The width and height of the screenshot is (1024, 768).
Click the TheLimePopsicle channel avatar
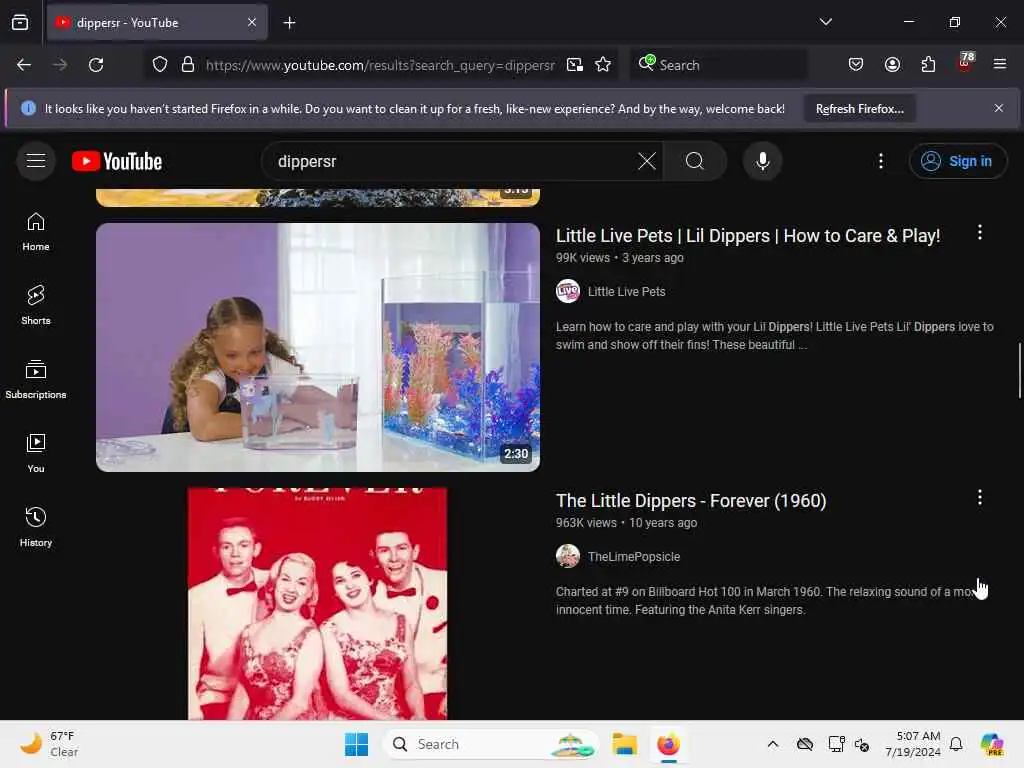point(568,556)
